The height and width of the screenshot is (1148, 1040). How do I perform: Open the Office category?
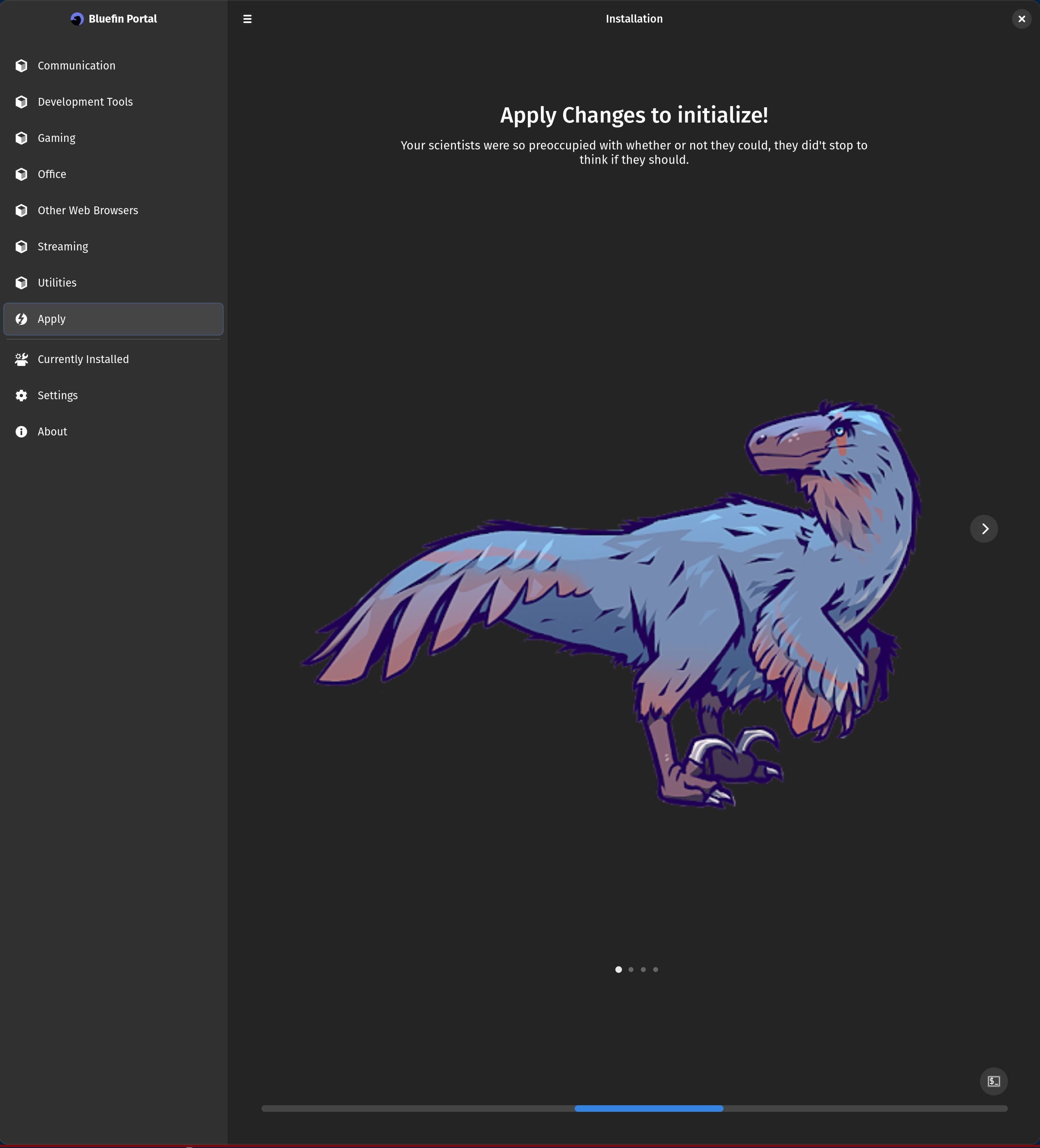(x=52, y=174)
